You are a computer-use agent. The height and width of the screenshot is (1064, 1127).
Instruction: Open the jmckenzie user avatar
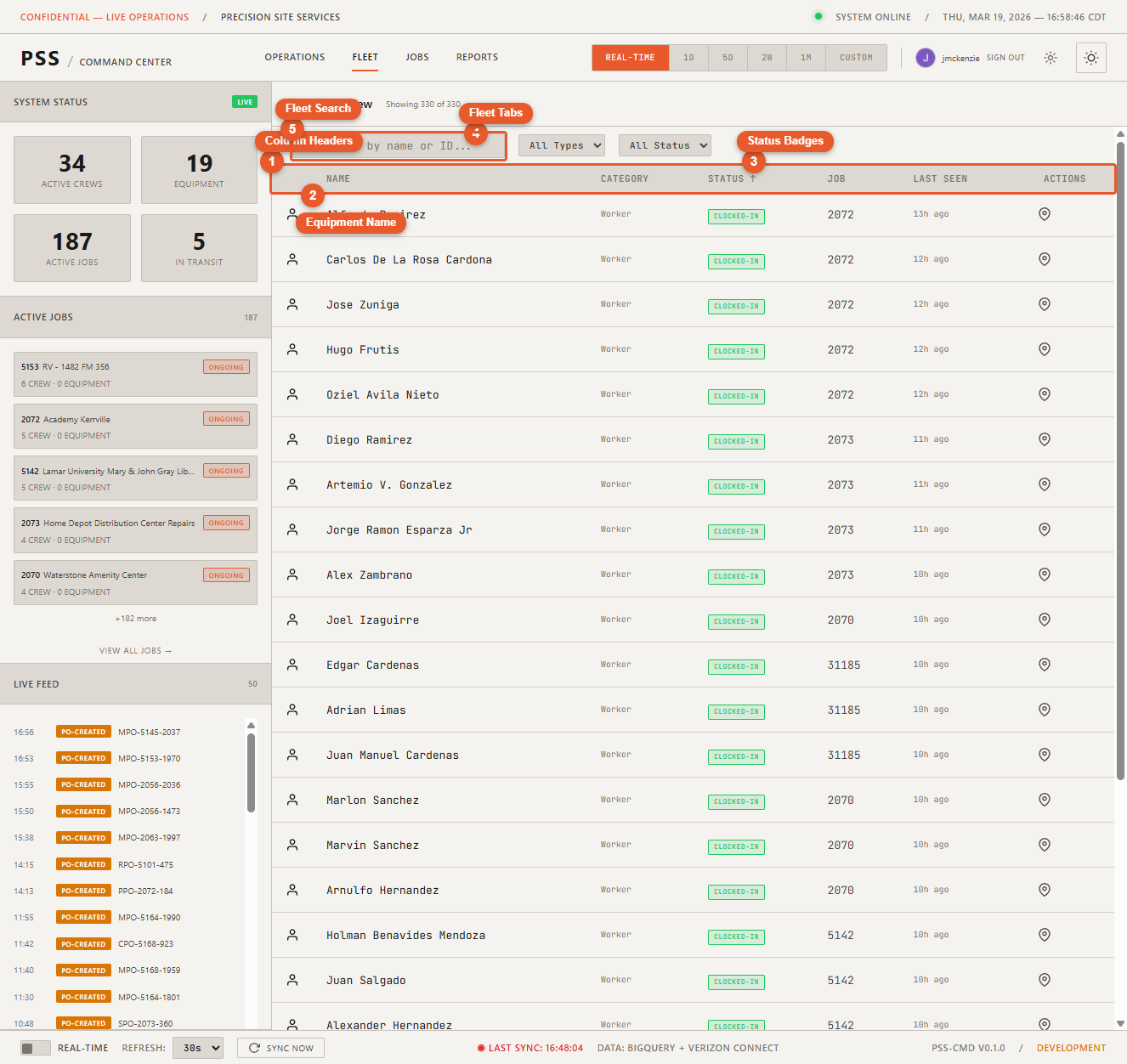(925, 57)
